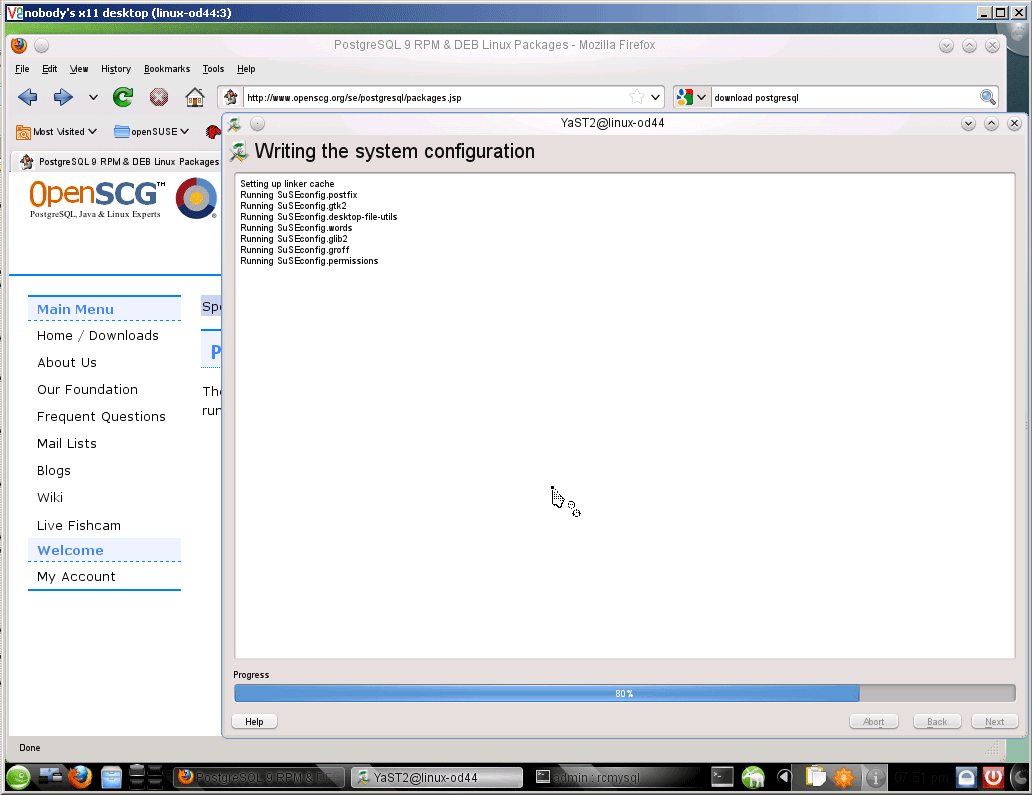Open the Blogs link in Main Menu
This screenshot has height=795, width=1032.
tap(53, 471)
